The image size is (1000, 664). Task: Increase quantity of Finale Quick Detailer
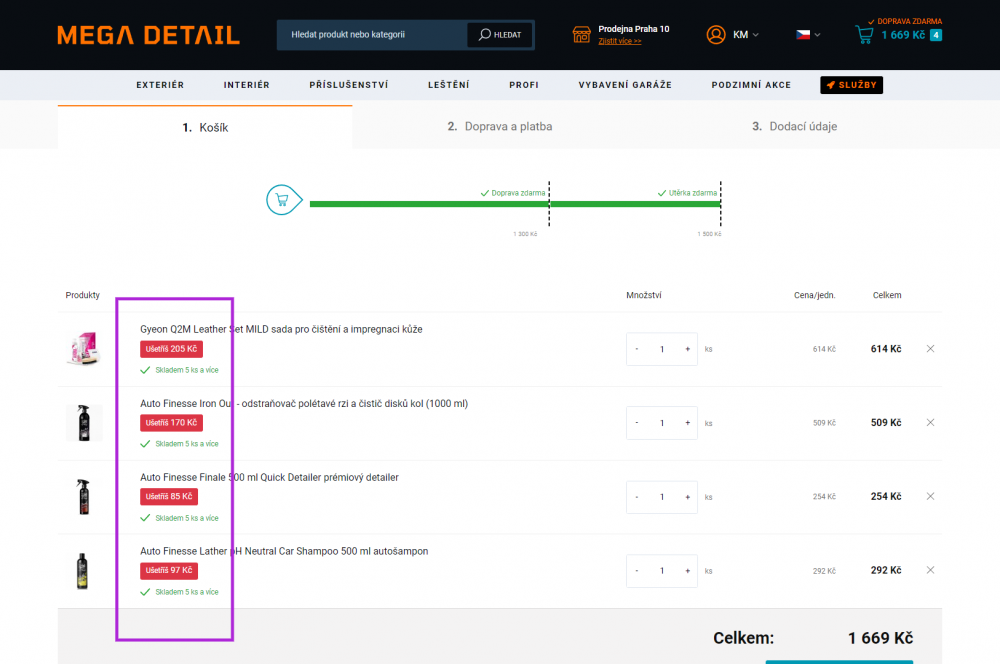688,497
